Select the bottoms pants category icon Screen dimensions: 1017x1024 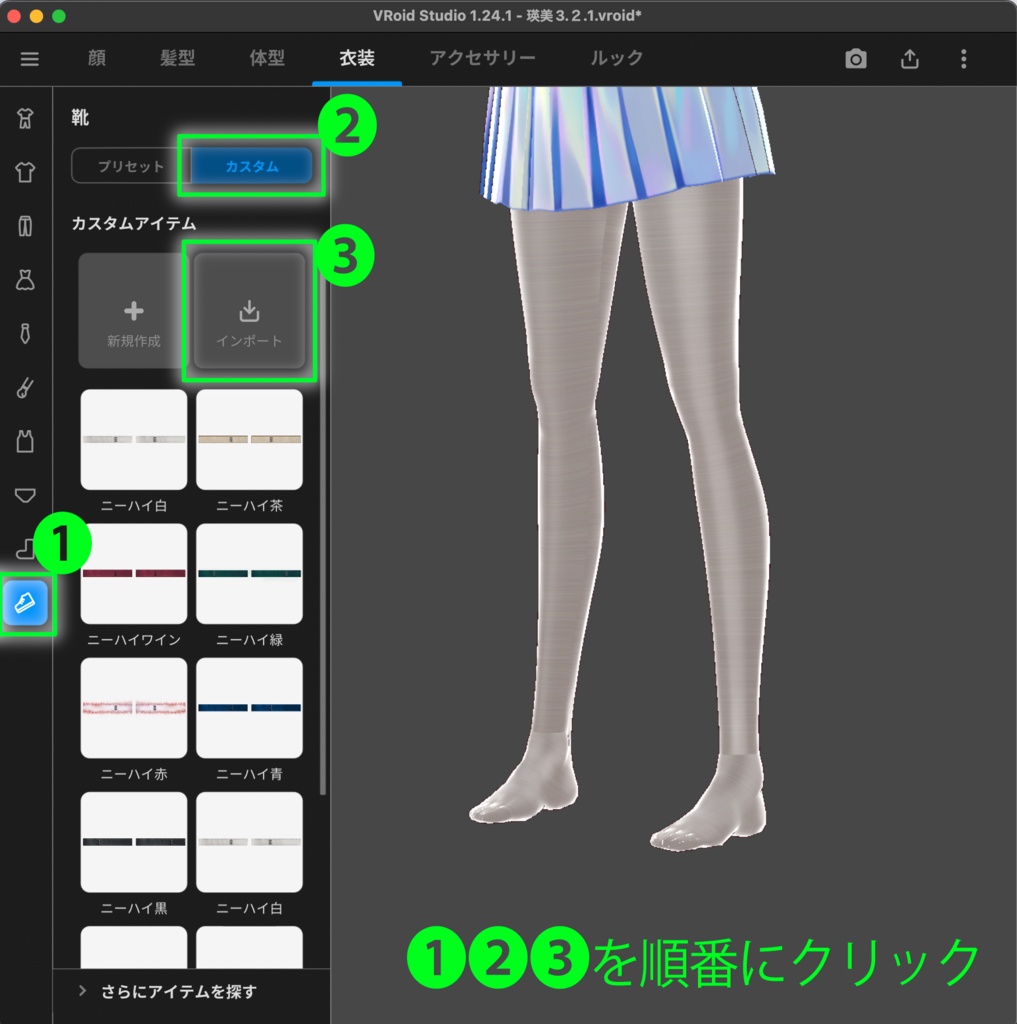(25, 226)
